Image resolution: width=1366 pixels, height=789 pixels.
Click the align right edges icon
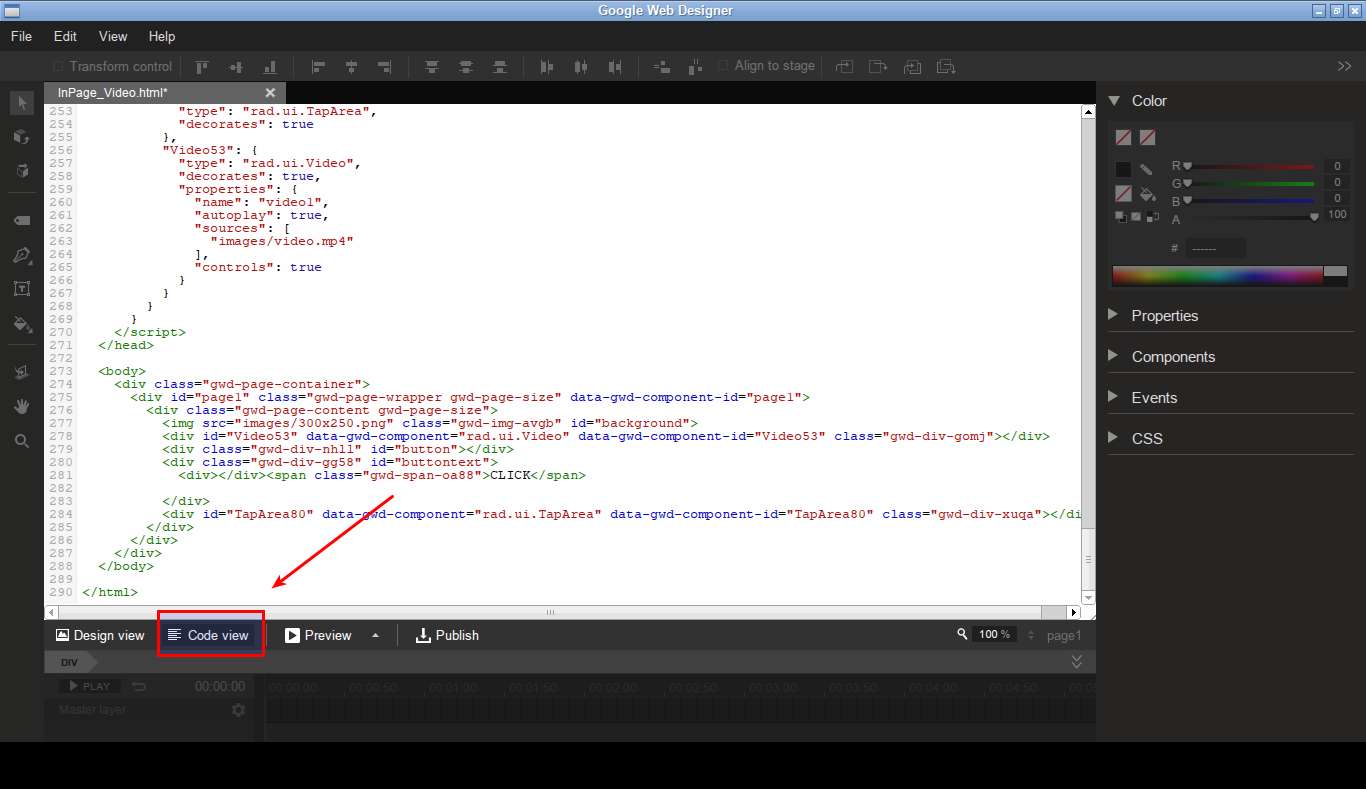(x=385, y=67)
